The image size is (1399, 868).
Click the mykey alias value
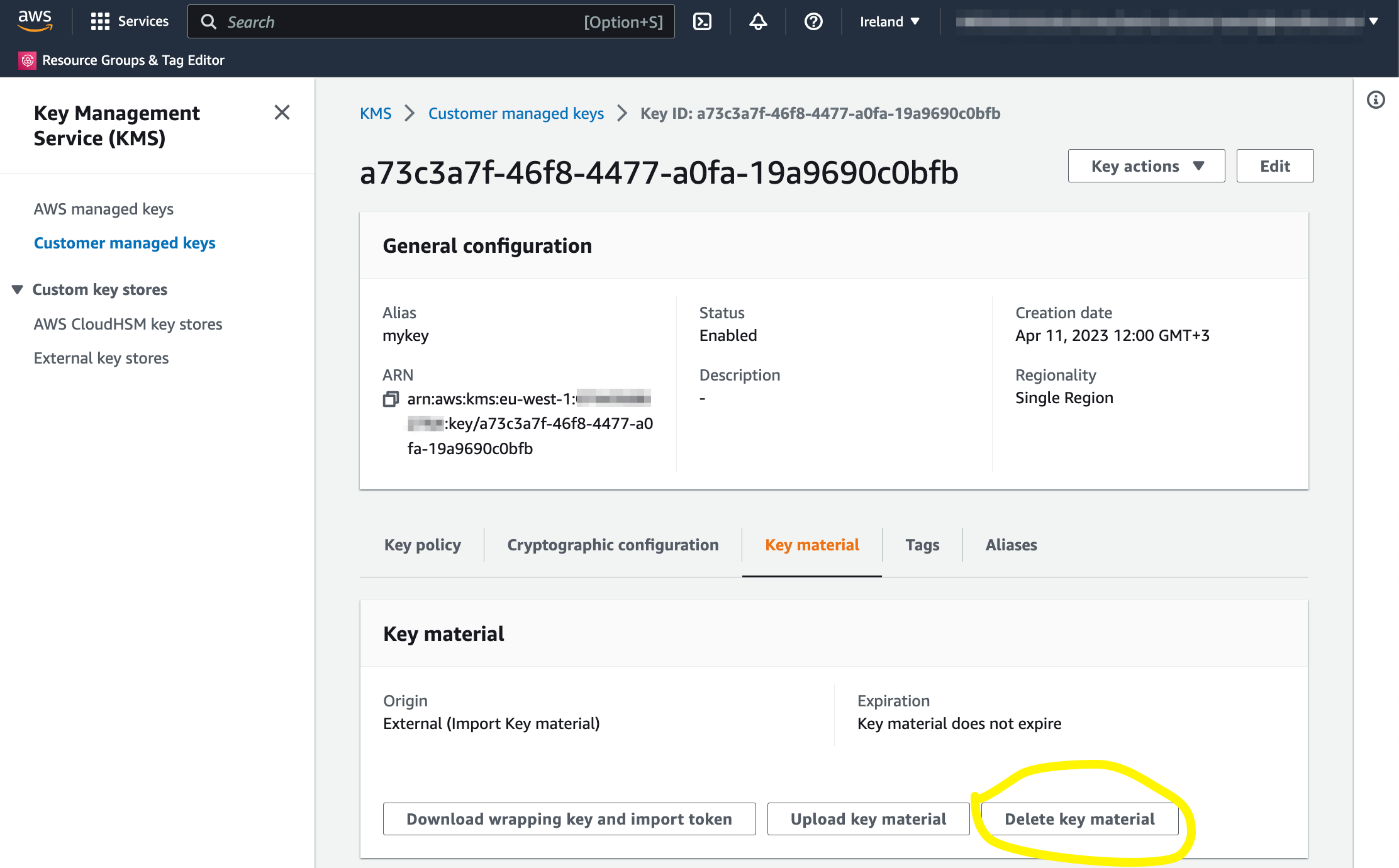coord(405,336)
